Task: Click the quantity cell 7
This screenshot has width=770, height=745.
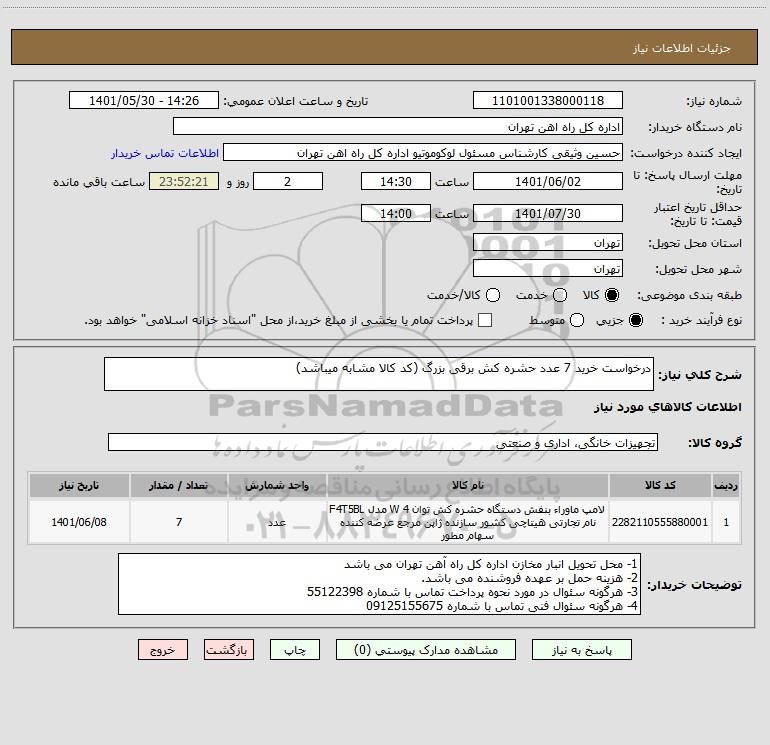Action: (179, 522)
